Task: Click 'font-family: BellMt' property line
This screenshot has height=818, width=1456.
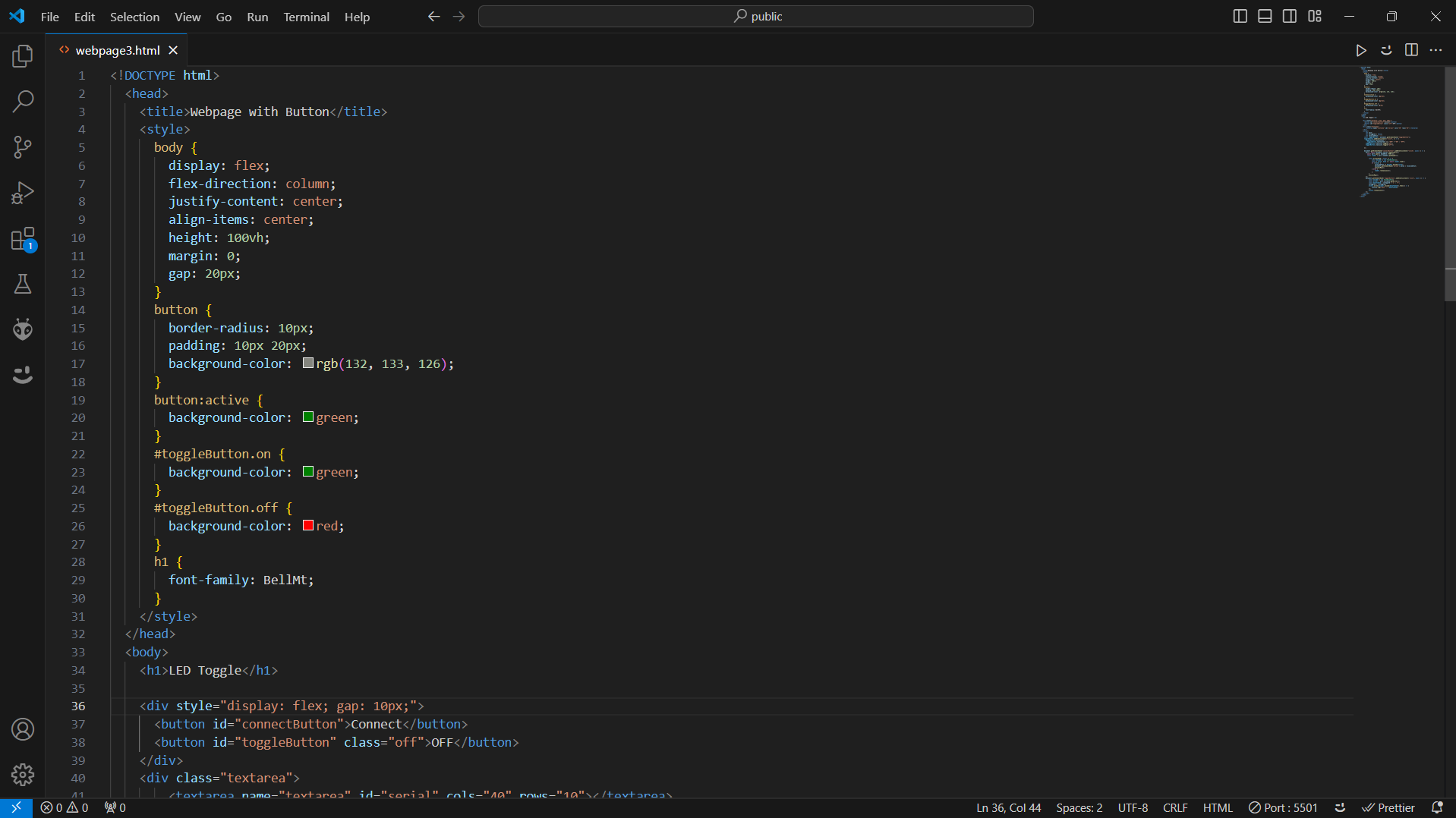Action: (241, 580)
